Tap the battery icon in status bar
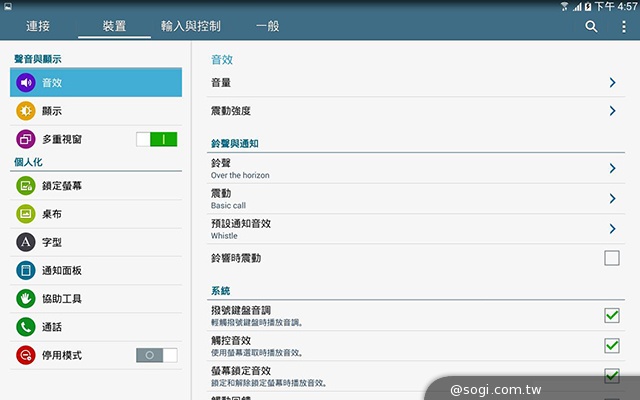640x400 pixels. [588, 6]
